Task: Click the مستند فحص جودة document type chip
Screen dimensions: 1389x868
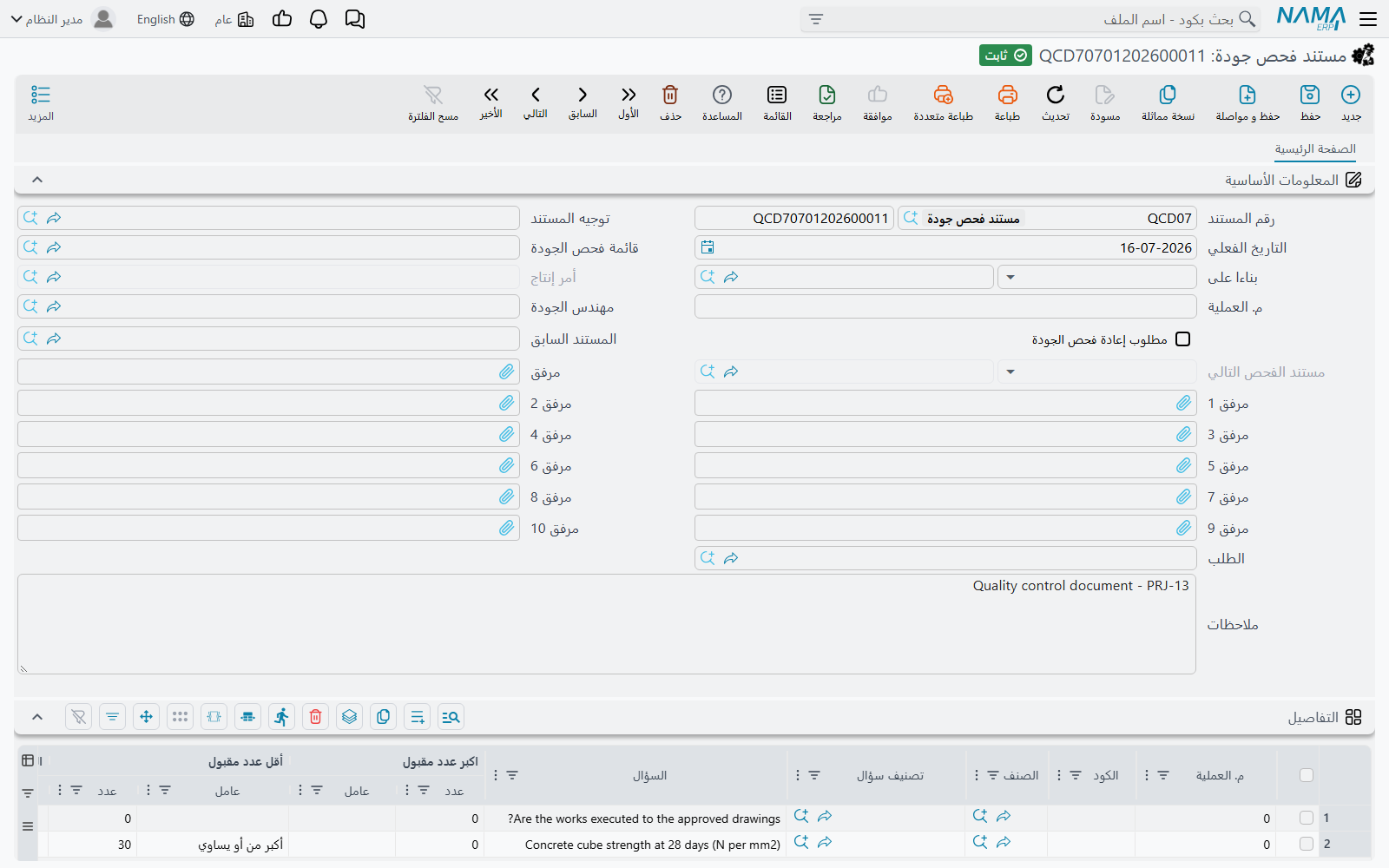Action: tap(973, 219)
